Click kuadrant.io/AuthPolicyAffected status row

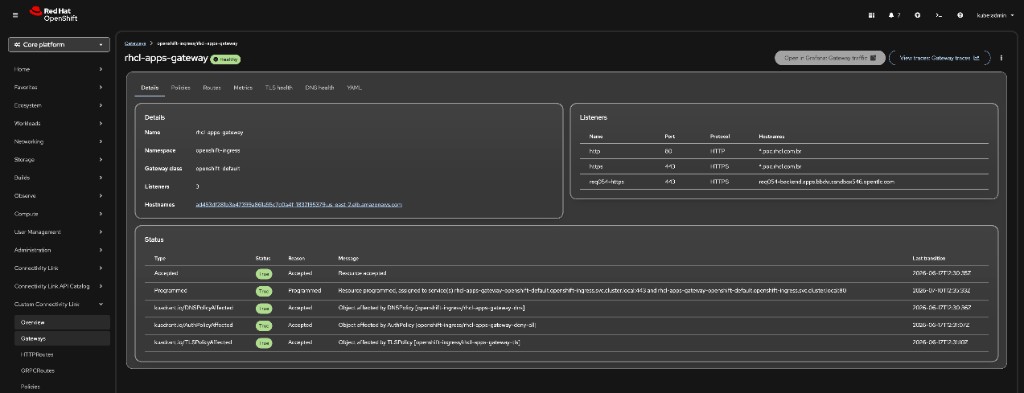point(566,324)
